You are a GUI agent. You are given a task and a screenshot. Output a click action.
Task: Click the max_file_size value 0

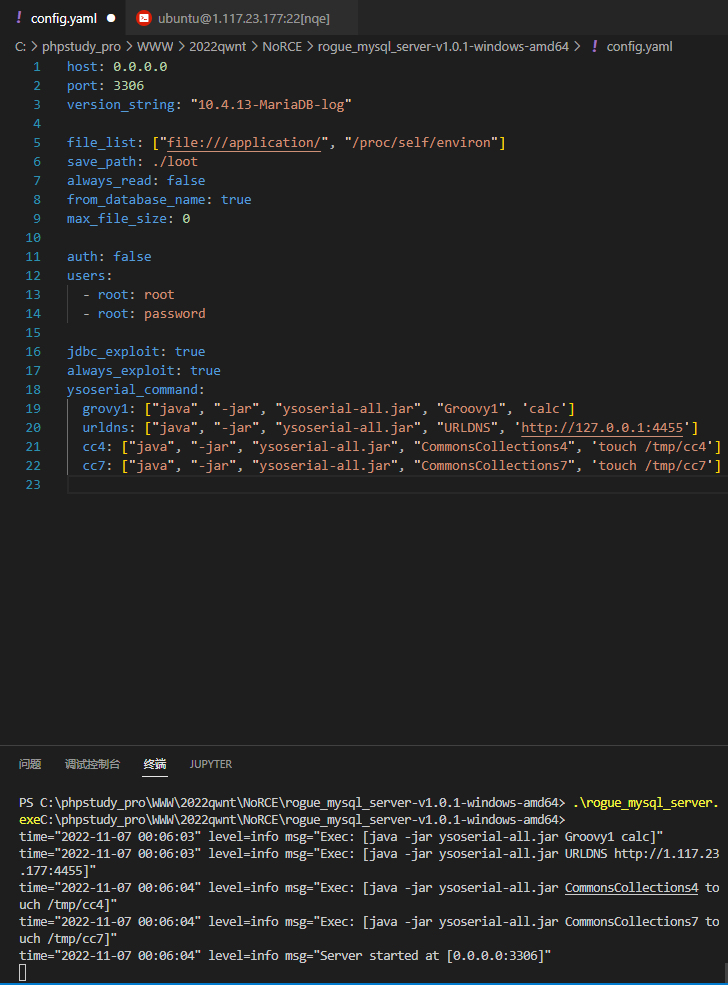pos(186,219)
